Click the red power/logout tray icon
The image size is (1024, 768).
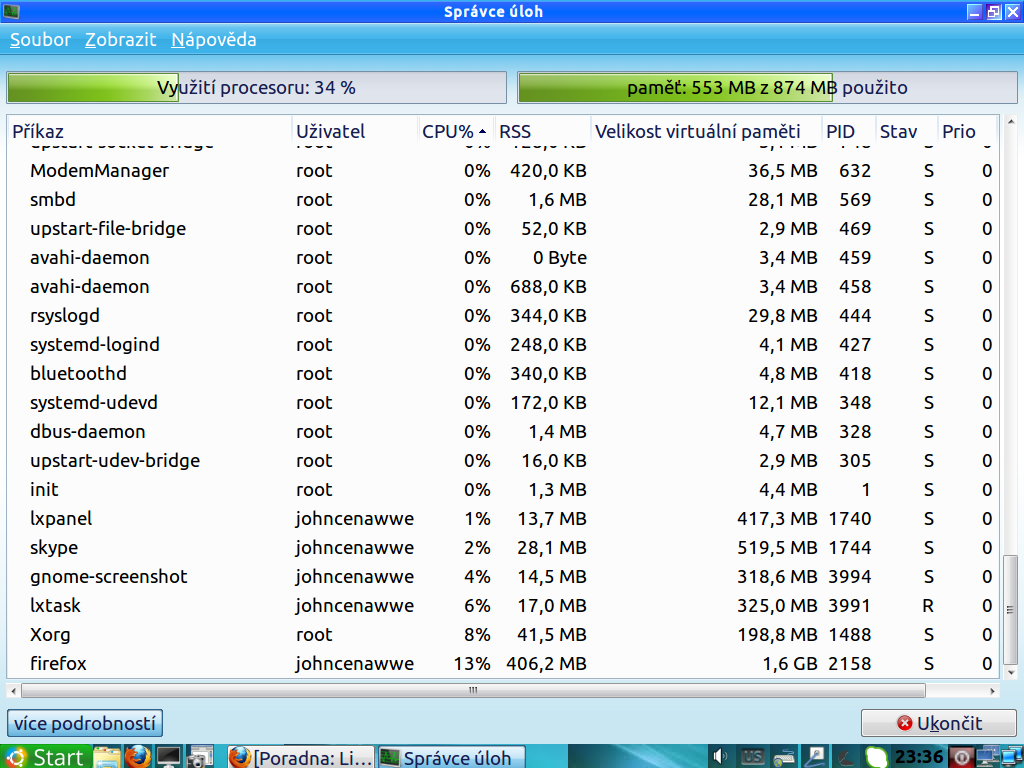pos(961,757)
